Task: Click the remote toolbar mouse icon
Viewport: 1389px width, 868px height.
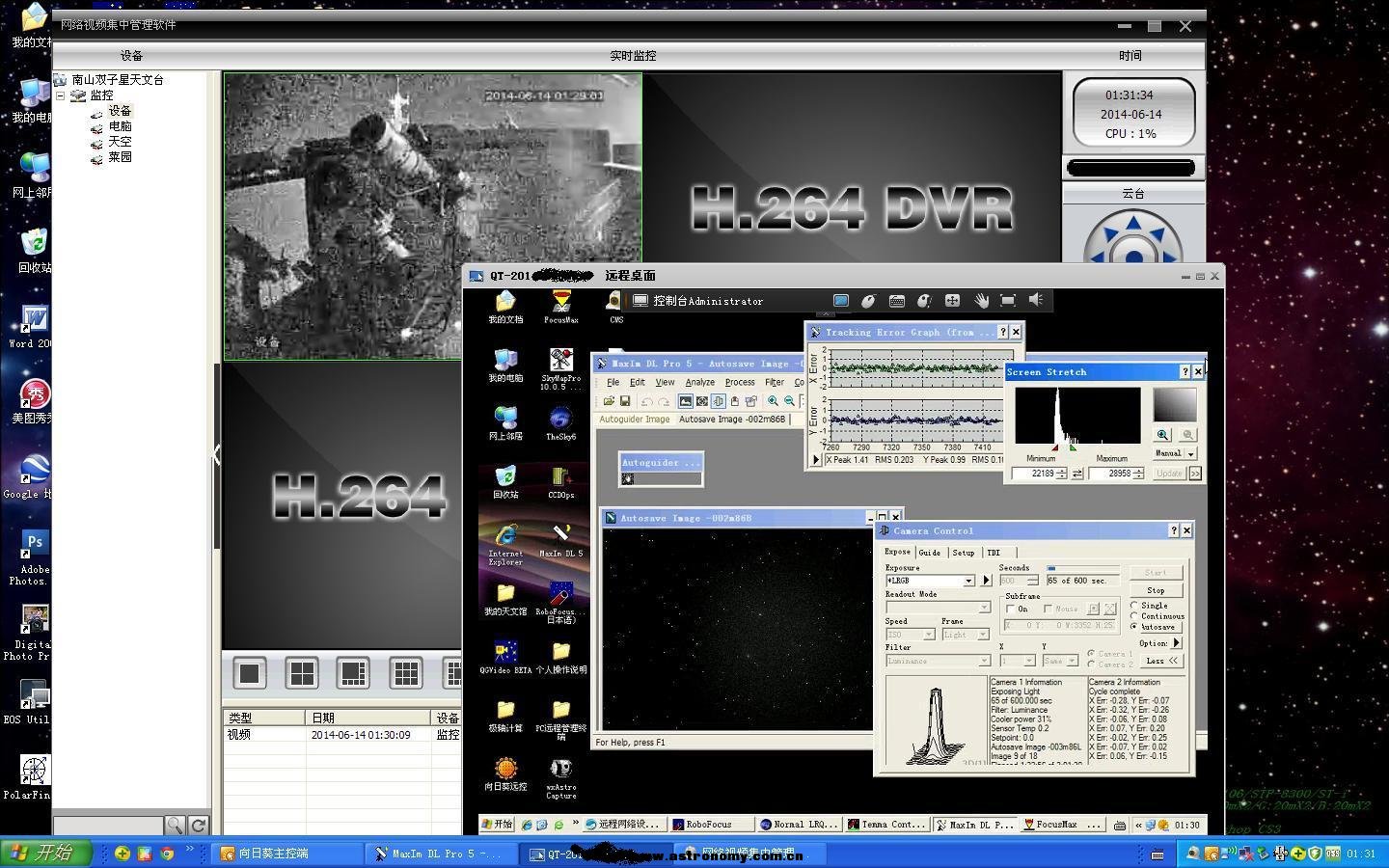Action: (x=868, y=301)
